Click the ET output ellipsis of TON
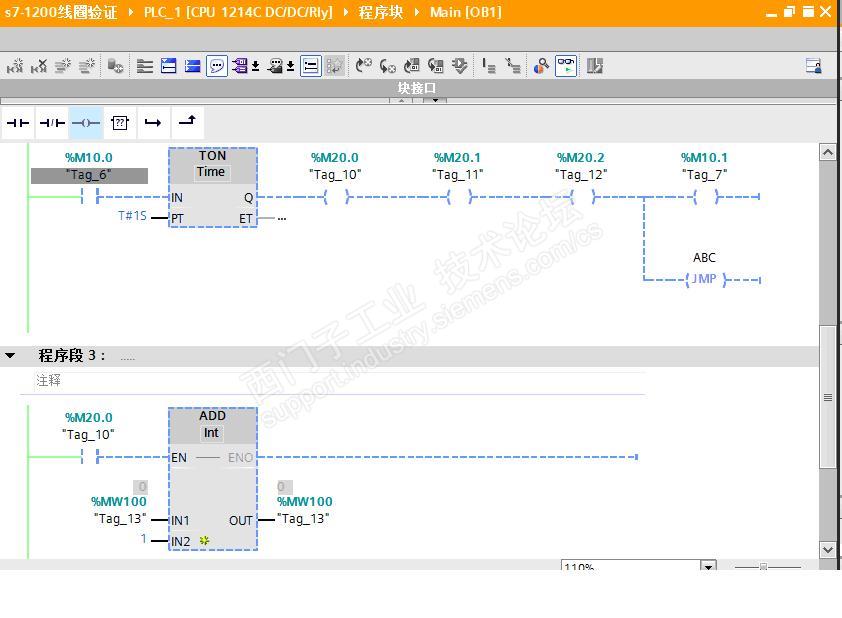This screenshot has width=842, height=618. click(282, 219)
